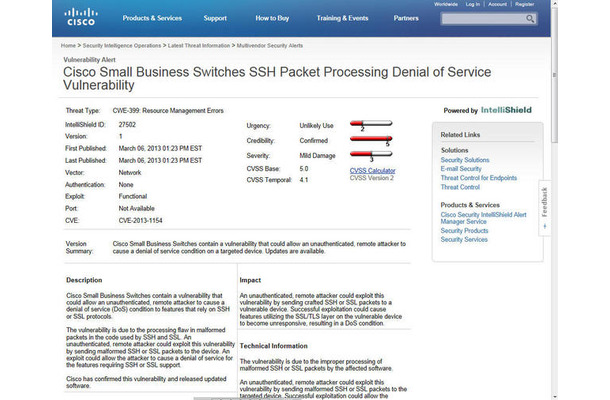Viewport: 610px width, 400px height.
Task: Open the CVSS Calculator link
Action: (x=372, y=170)
